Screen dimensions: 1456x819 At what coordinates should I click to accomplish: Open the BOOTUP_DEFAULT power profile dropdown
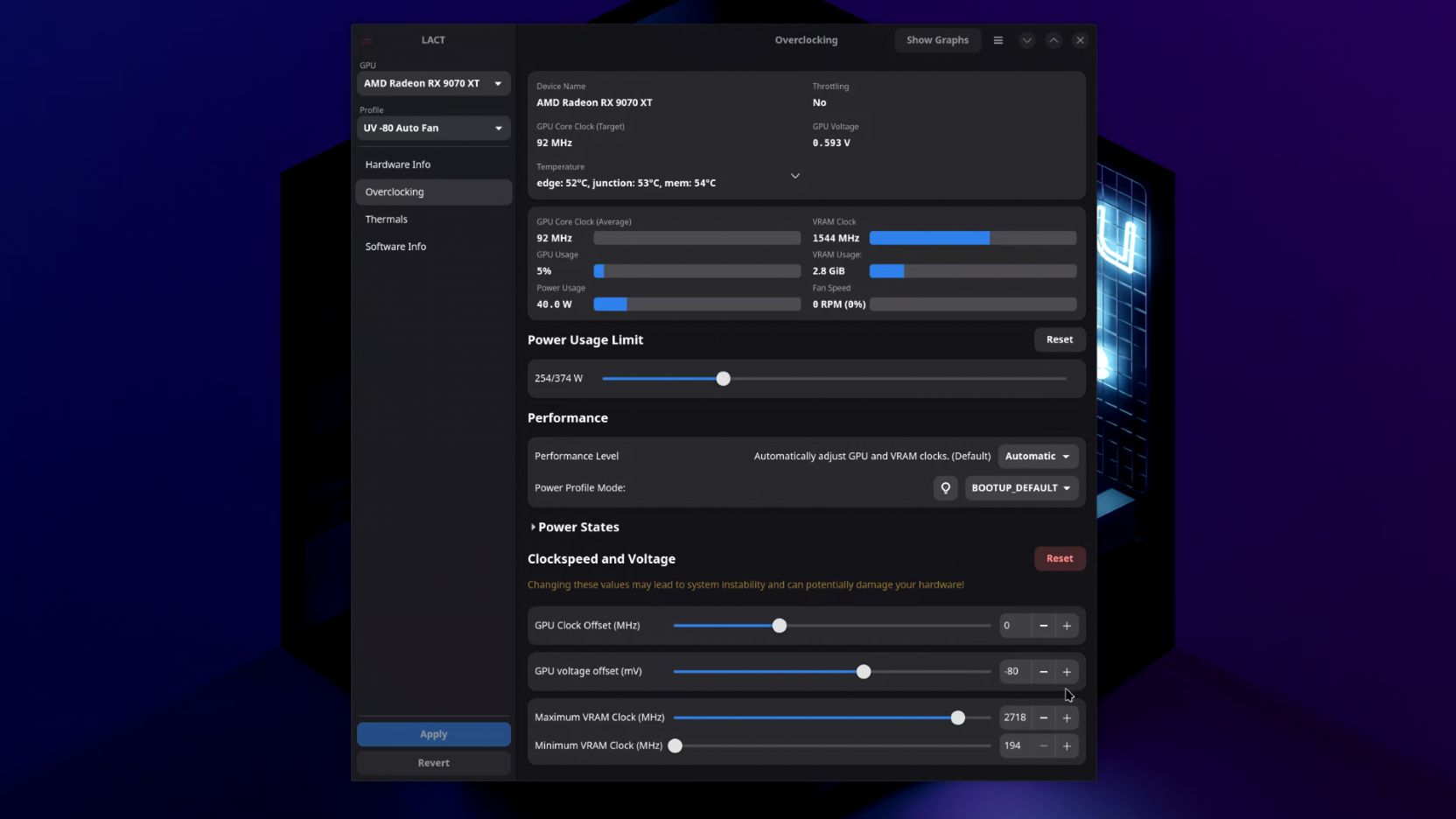[1021, 488]
